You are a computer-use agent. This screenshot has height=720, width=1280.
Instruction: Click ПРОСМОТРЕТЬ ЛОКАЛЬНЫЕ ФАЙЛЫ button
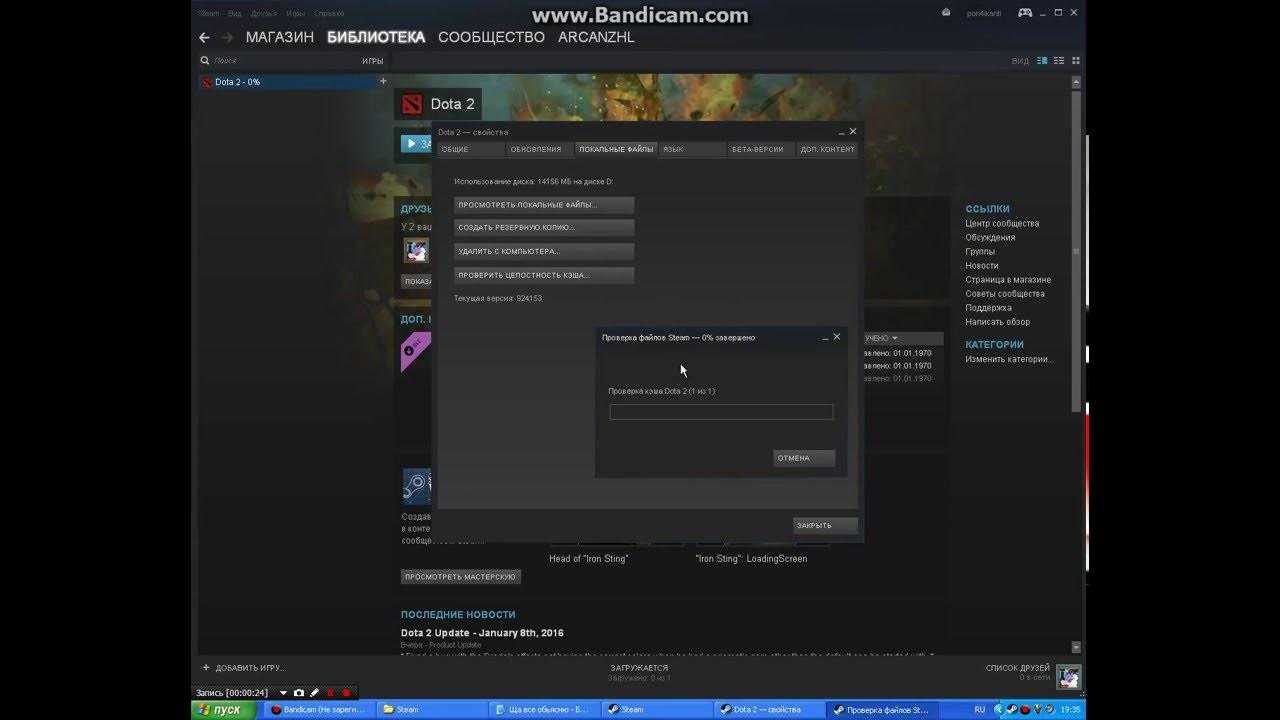click(x=544, y=204)
